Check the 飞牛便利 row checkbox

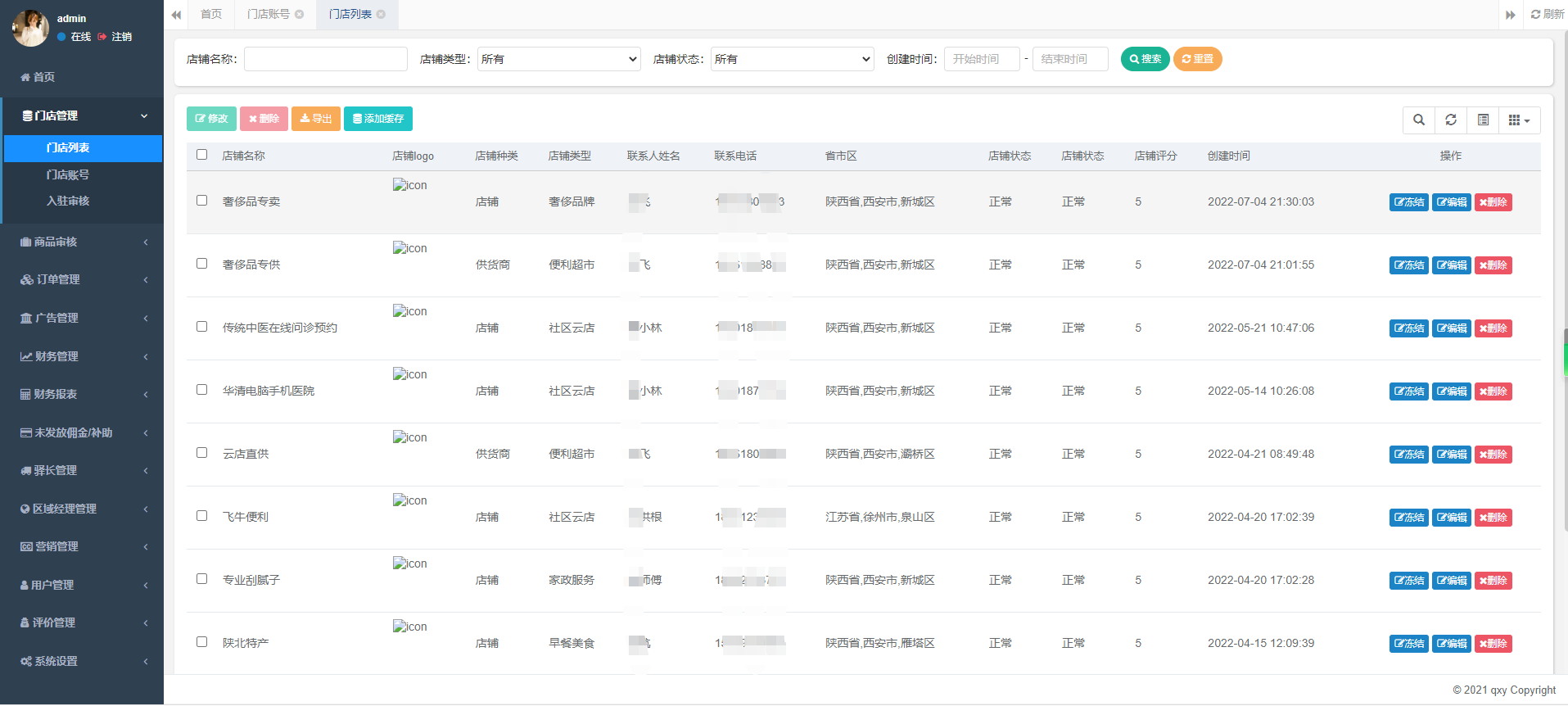coord(202,516)
